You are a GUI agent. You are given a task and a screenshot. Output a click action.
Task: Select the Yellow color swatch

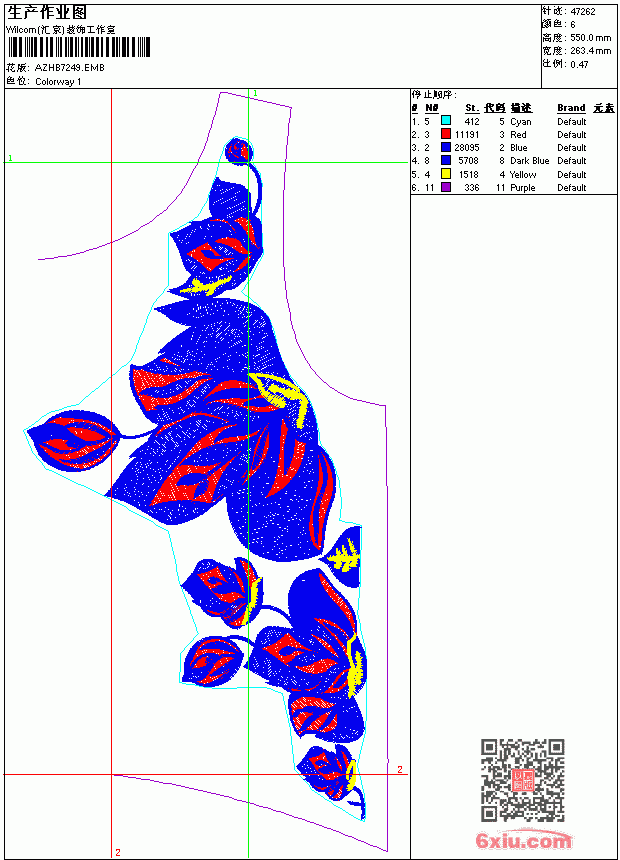(x=446, y=174)
